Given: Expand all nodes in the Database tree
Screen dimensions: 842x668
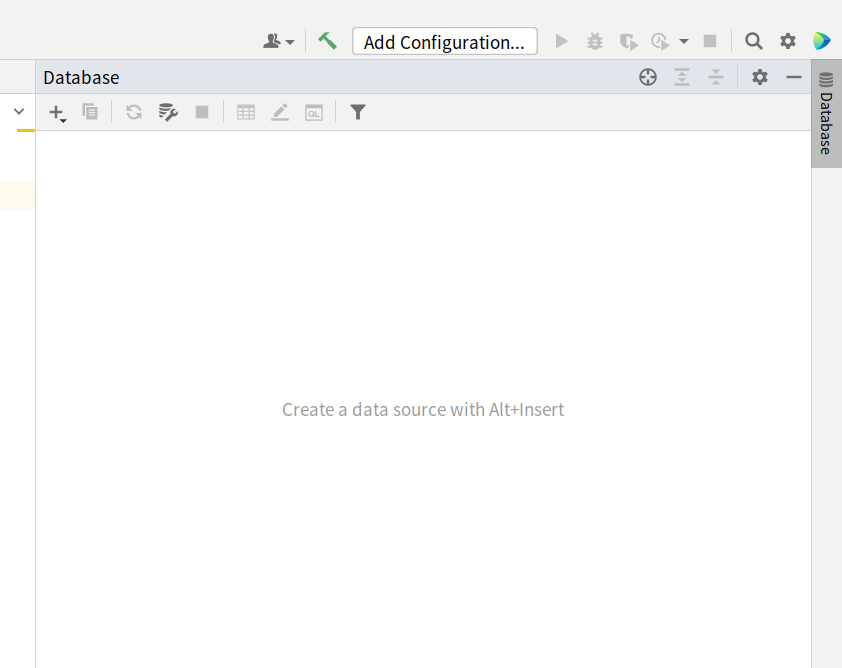Looking at the screenshot, I should pos(682,77).
